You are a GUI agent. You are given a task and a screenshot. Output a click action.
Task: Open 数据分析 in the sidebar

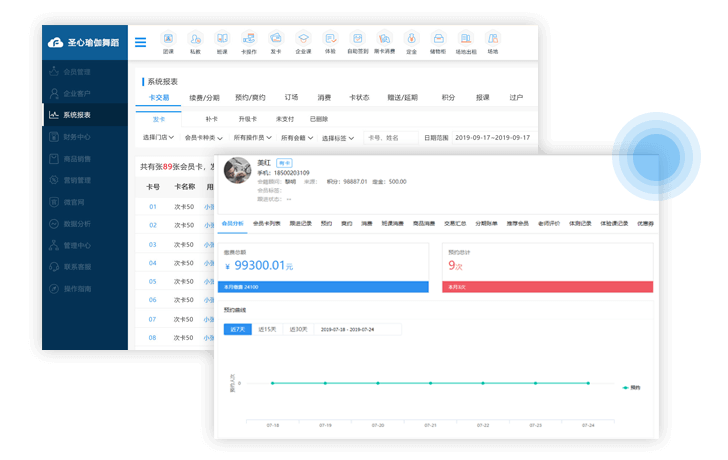click(84, 224)
